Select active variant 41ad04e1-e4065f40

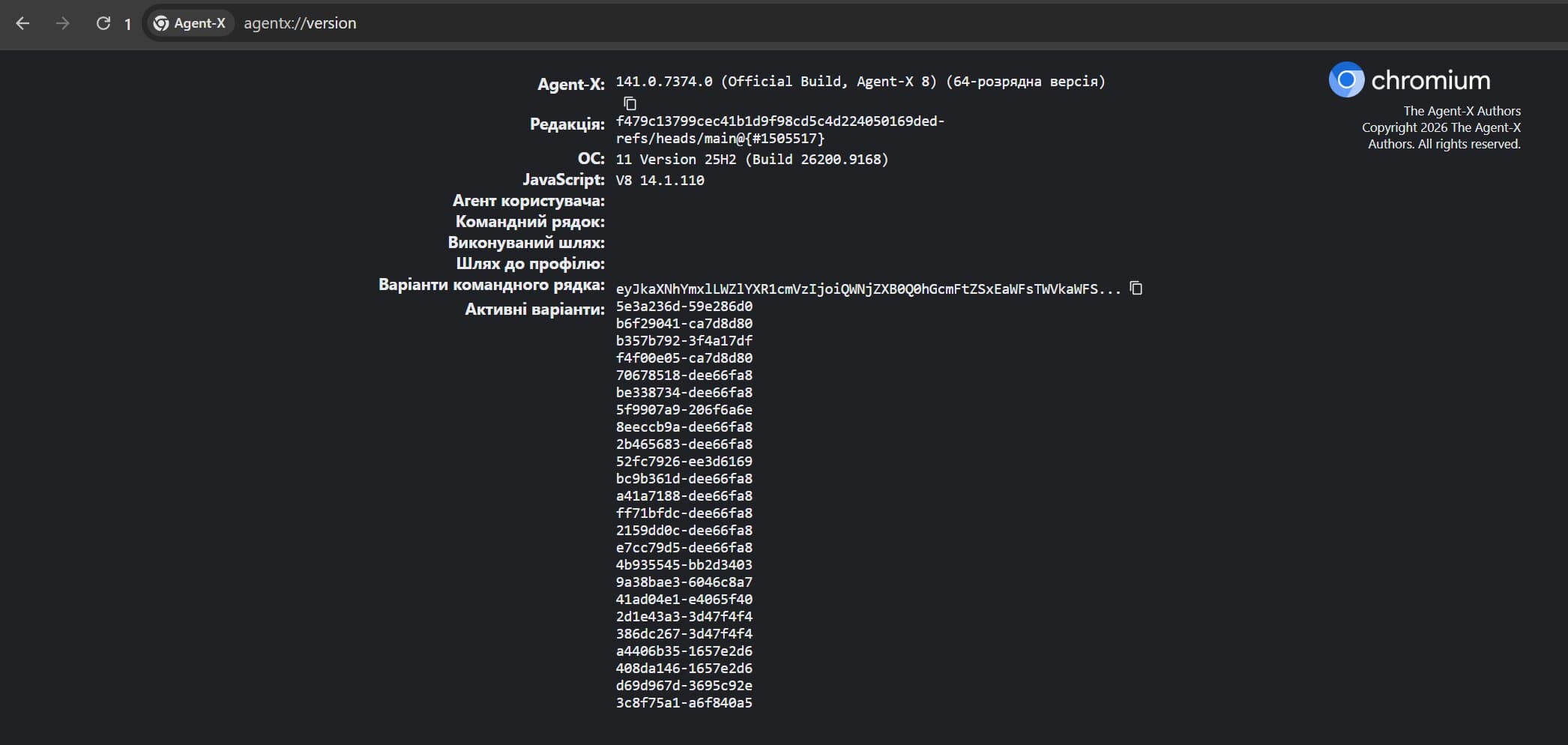tap(684, 600)
